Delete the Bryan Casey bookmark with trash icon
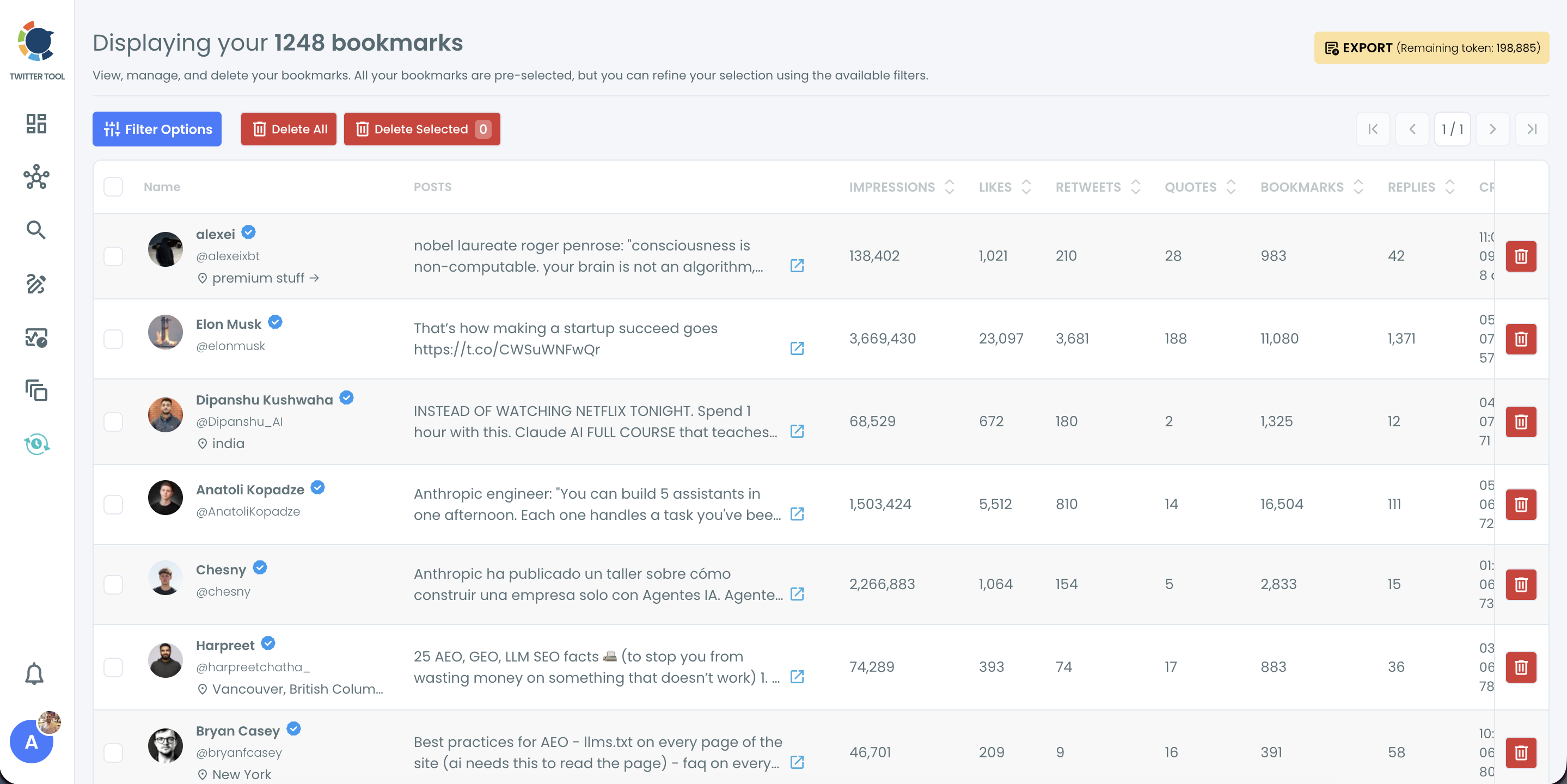This screenshot has height=784, width=1567. (x=1521, y=753)
